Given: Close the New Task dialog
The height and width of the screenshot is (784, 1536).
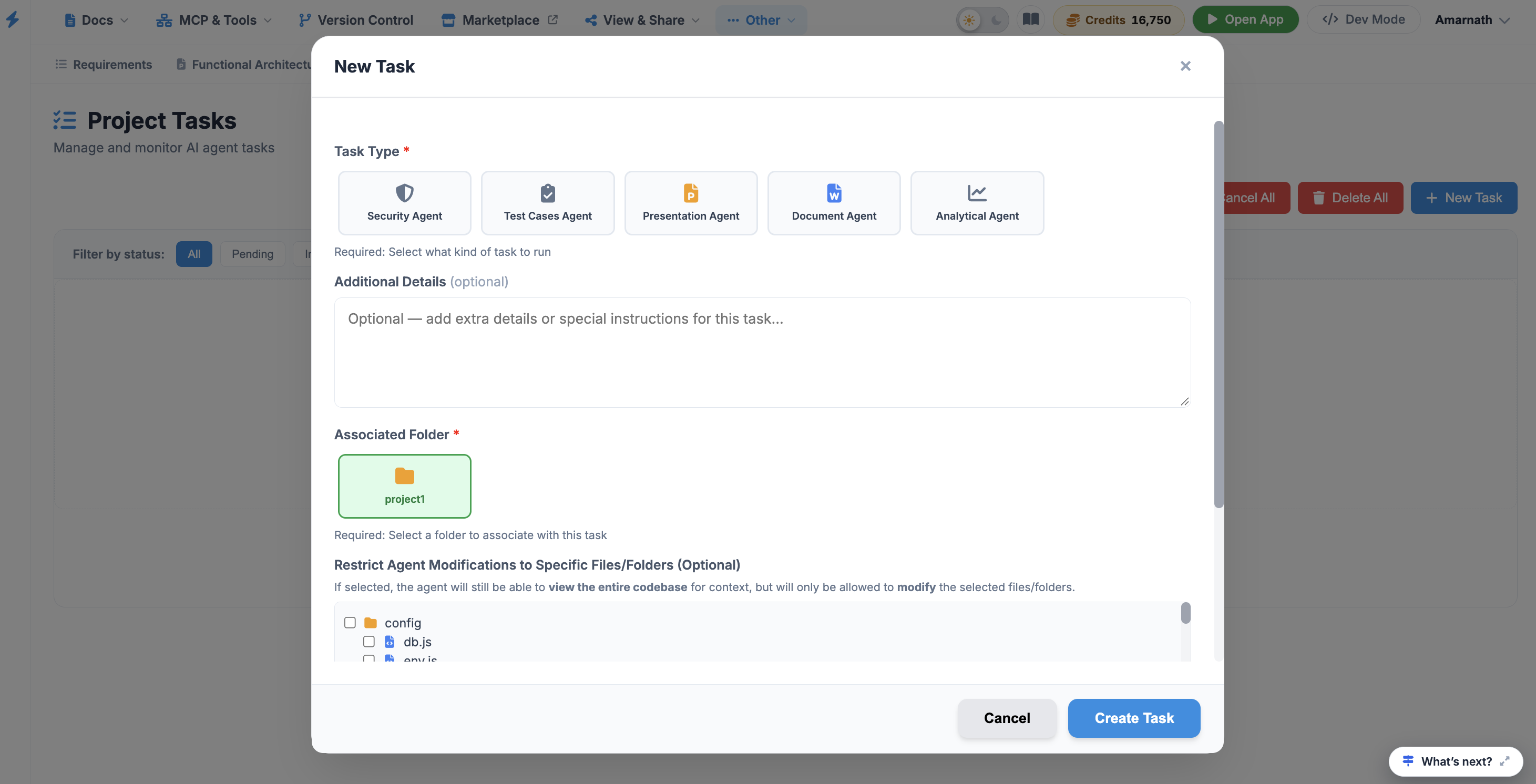Looking at the screenshot, I should tap(1185, 66).
